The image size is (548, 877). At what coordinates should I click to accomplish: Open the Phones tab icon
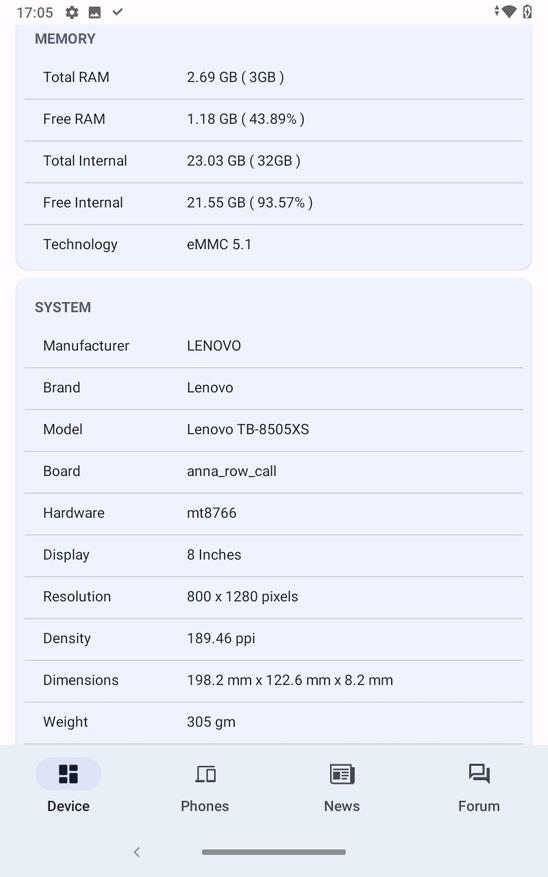pyautogui.click(x=205, y=774)
